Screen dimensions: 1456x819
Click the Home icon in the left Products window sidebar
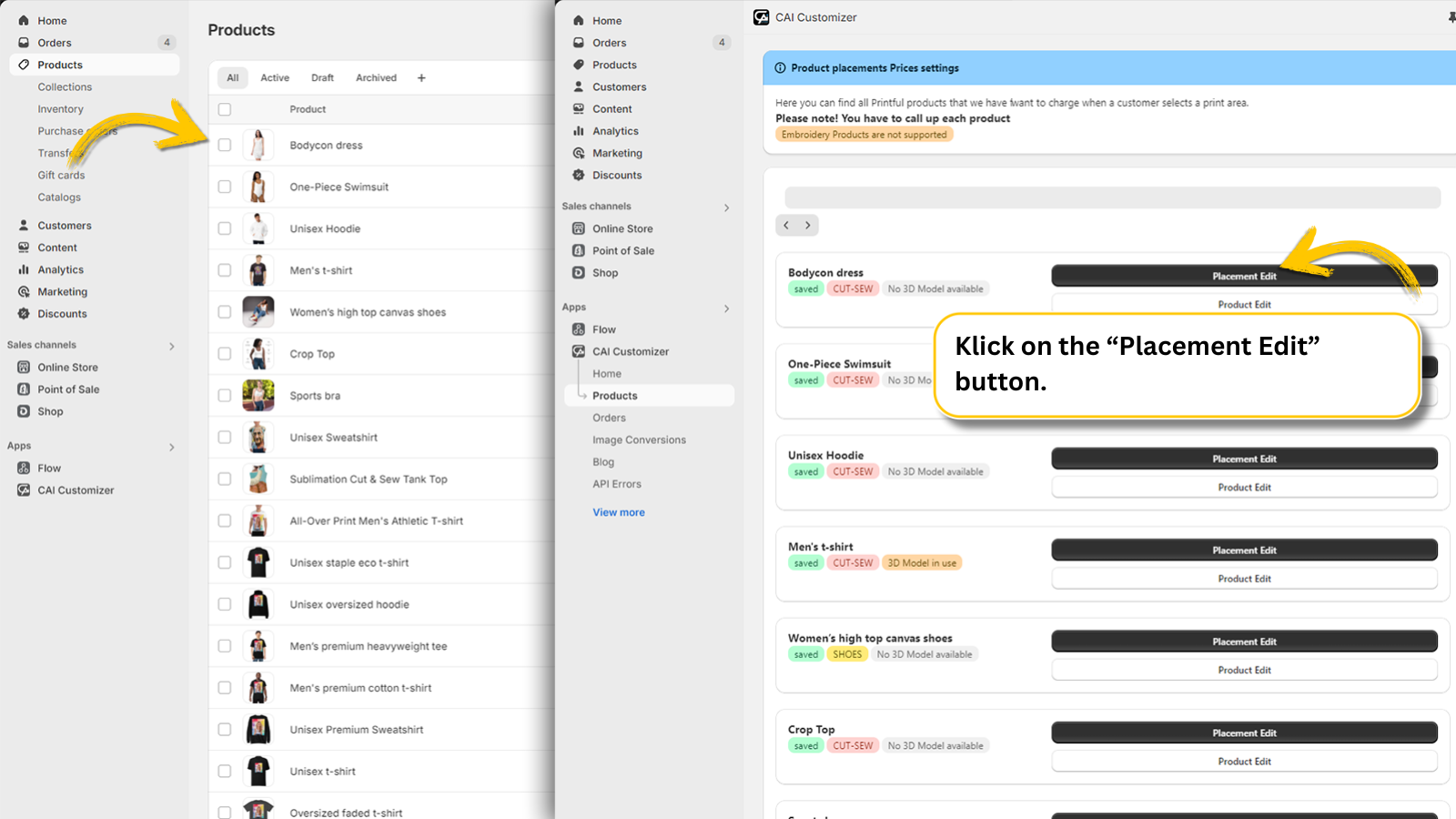click(x=24, y=20)
